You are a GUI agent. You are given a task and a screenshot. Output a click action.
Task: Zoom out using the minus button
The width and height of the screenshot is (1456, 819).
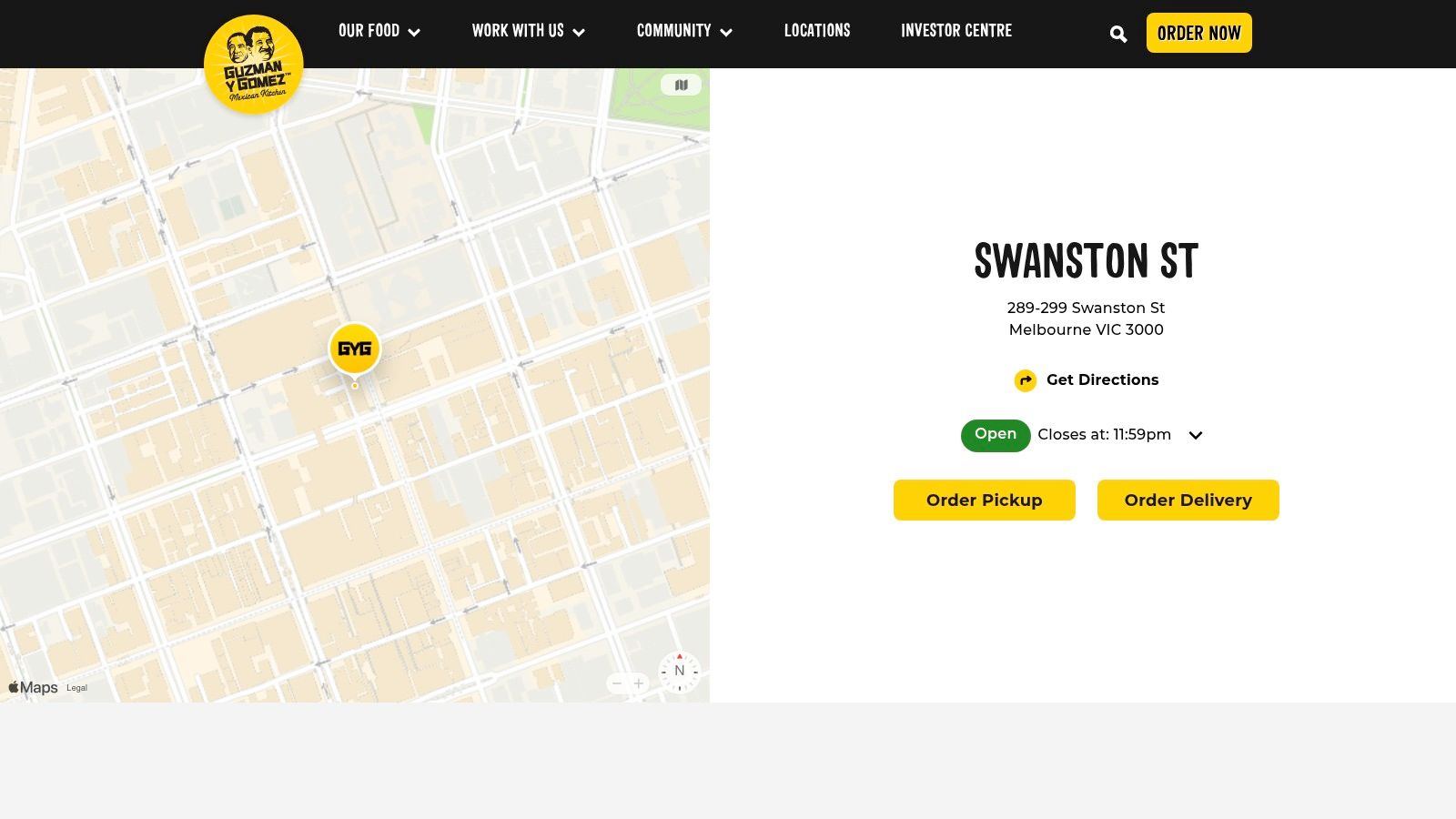(617, 683)
